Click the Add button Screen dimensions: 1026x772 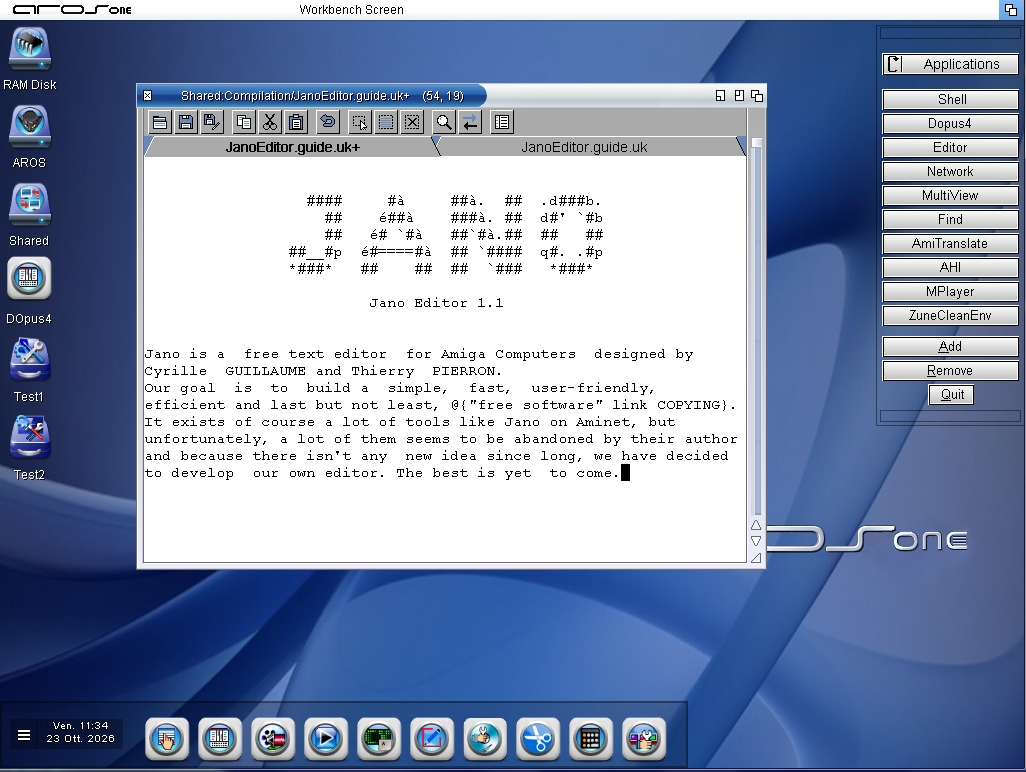[950, 347]
